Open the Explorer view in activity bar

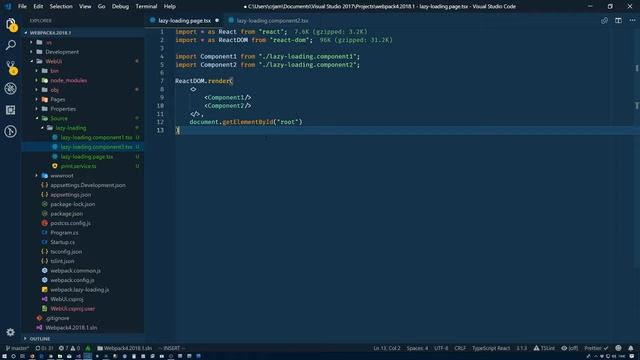11,24
